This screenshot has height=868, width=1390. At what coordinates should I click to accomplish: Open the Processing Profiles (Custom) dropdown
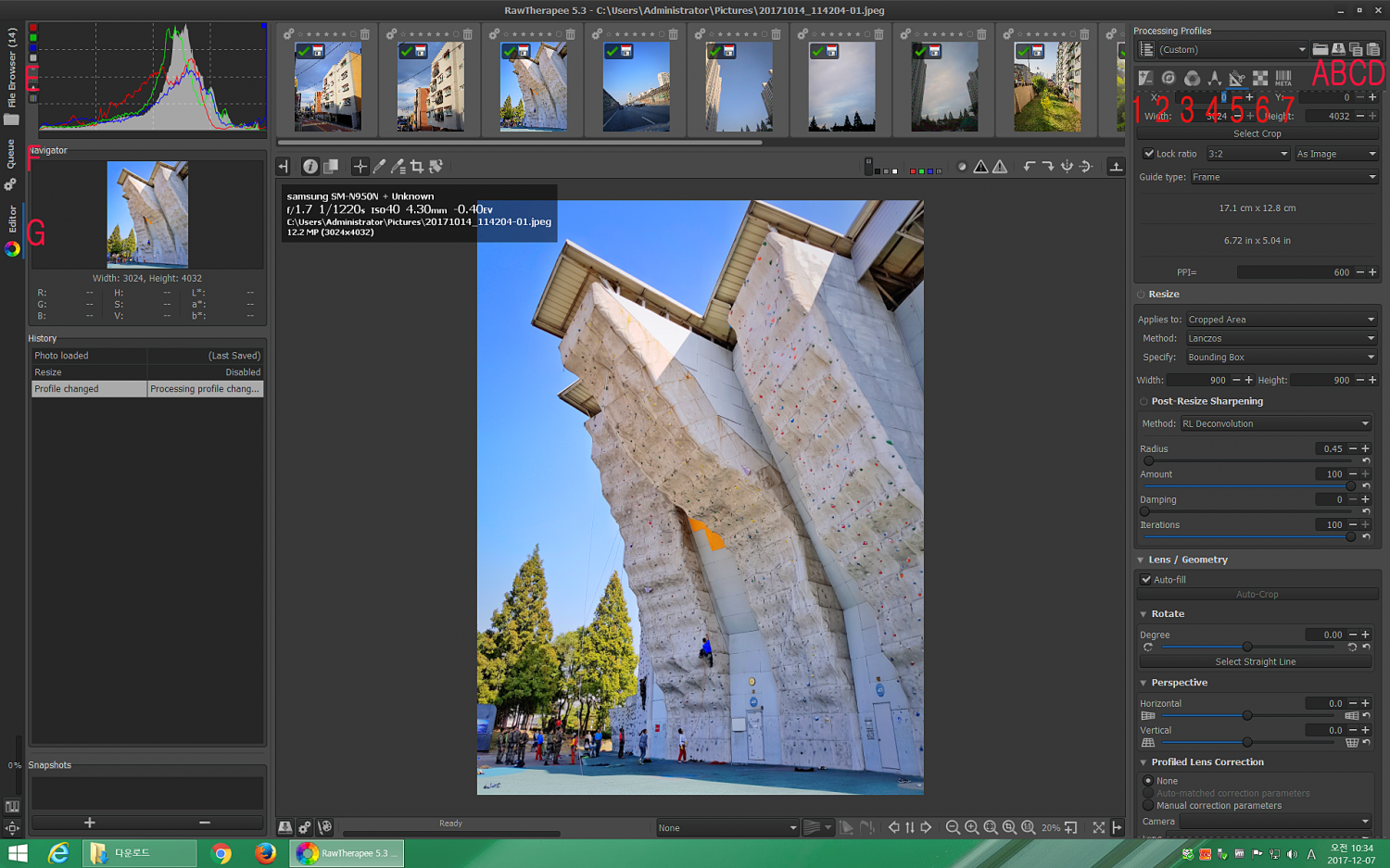click(1232, 50)
